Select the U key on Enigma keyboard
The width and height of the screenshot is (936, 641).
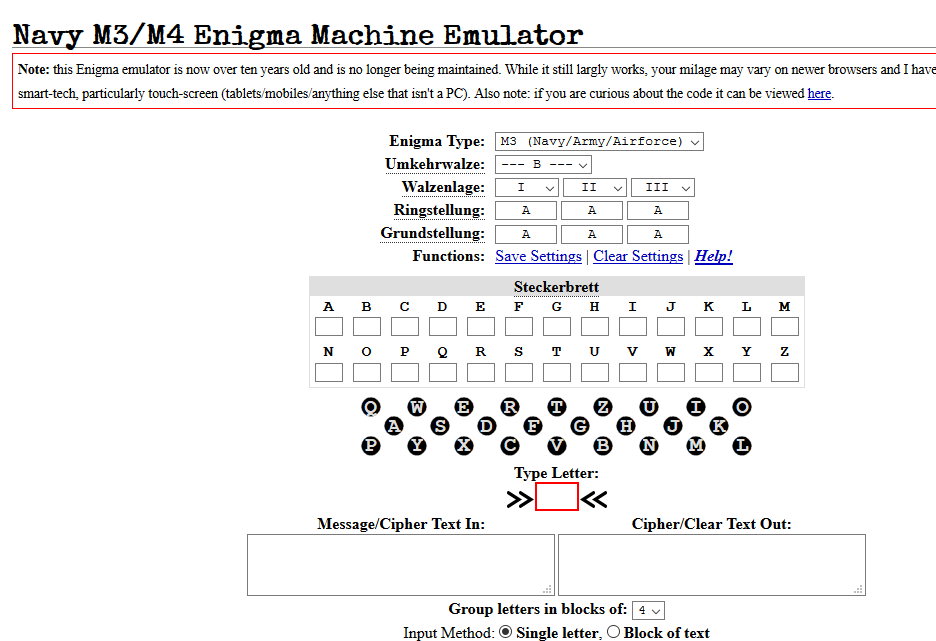(x=649, y=407)
